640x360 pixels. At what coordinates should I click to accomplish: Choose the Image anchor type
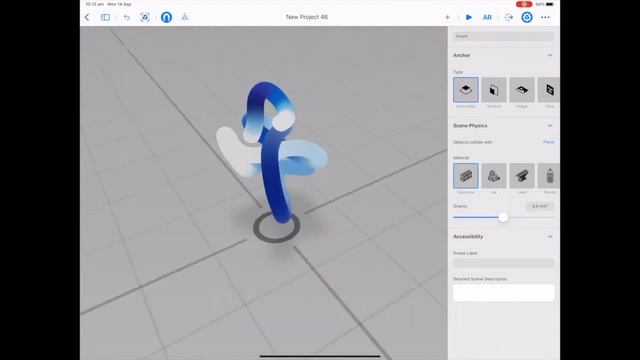coord(522,90)
